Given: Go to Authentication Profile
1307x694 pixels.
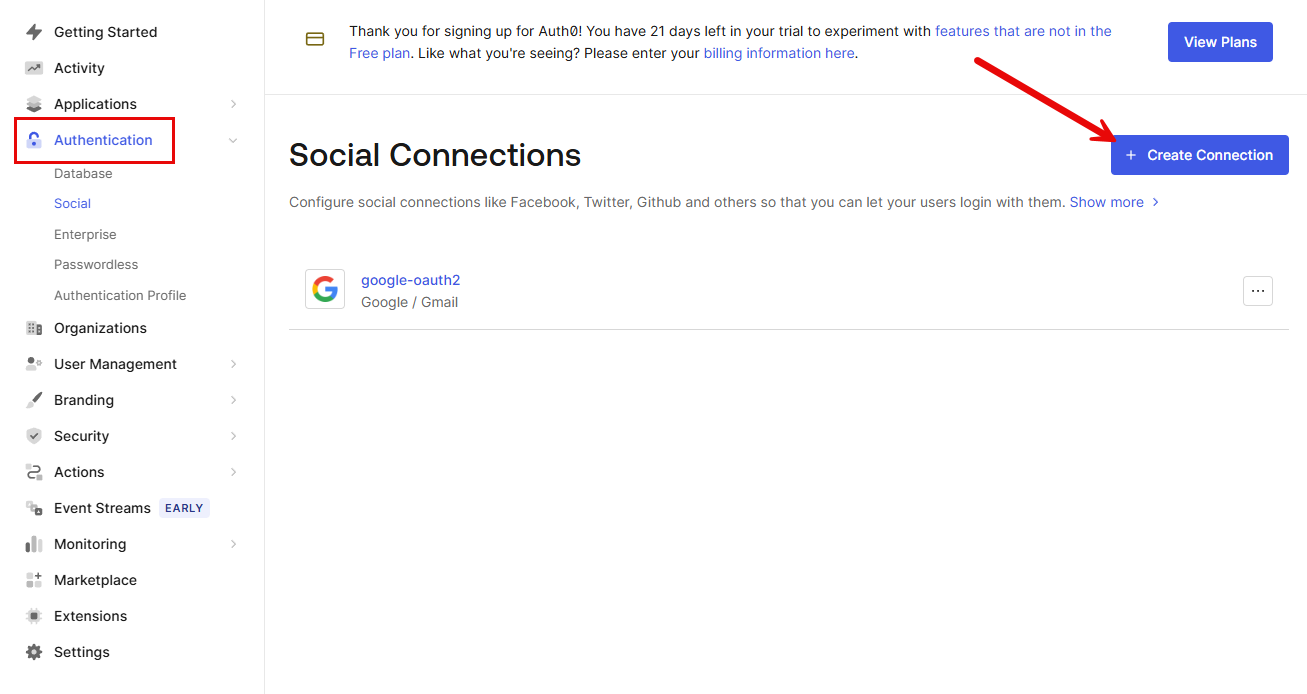Looking at the screenshot, I should pos(120,295).
